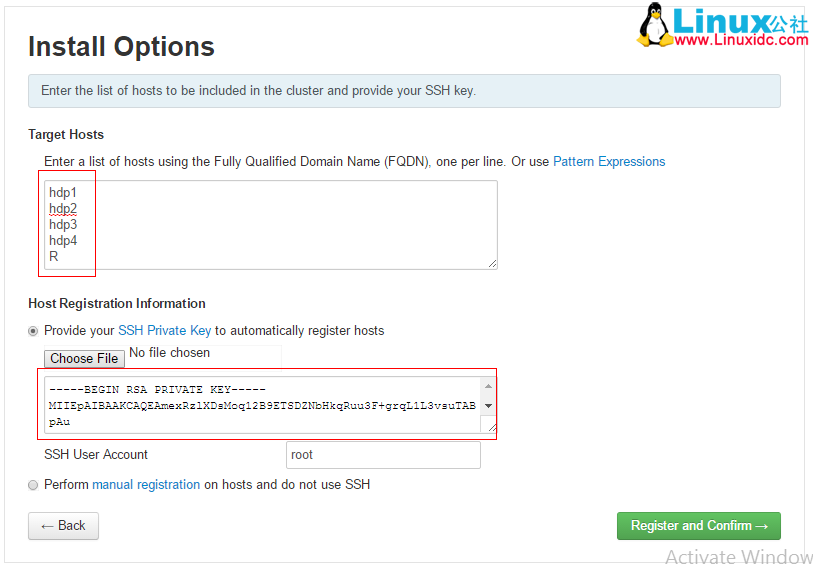Click the underlined hdp2 host entry
Viewport: 813px width, 568px height.
point(63,209)
